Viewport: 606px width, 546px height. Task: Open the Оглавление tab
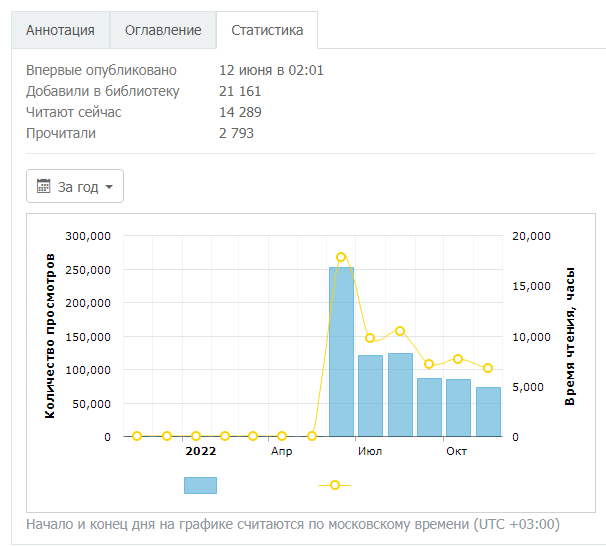pos(163,30)
